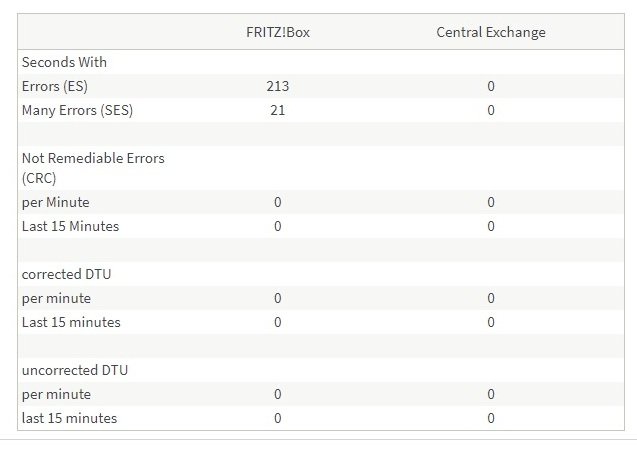Click the Not Remediable Errors (CRC) label
Viewport: 637px width, 461px height.
[93, 168]
